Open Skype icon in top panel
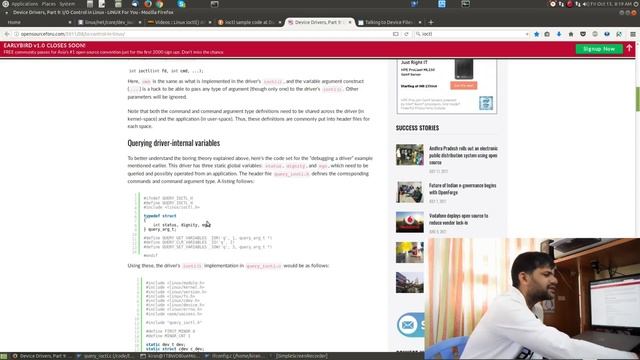The height and width of the screenshot is (360, 640). click(x=182, y=4)
